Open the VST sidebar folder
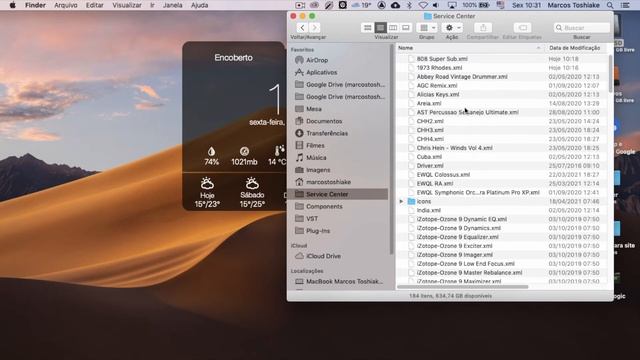Screen dimensions: 640x360 312,219
